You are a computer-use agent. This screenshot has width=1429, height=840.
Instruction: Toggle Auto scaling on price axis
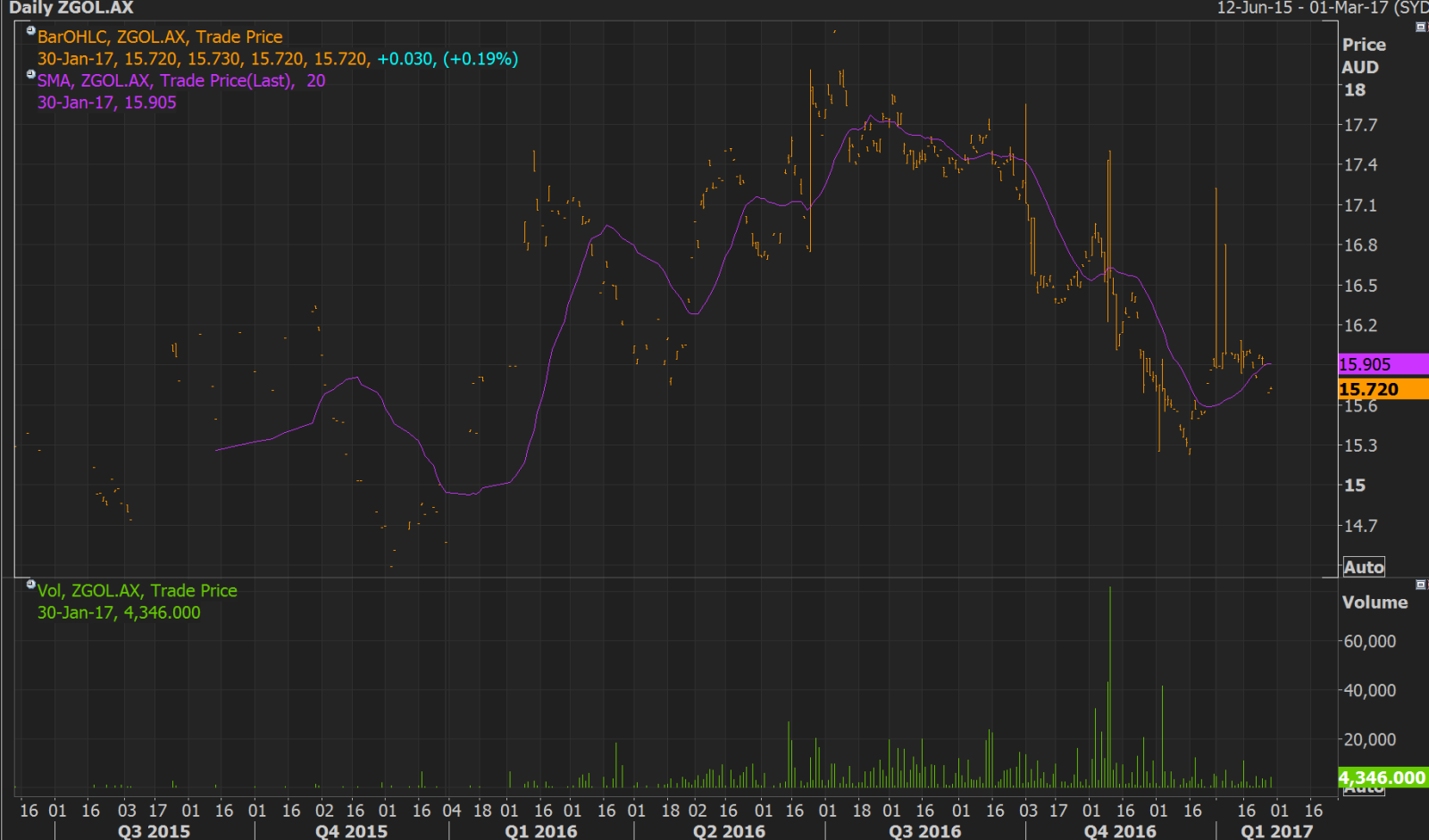[x=1364, y=567]
